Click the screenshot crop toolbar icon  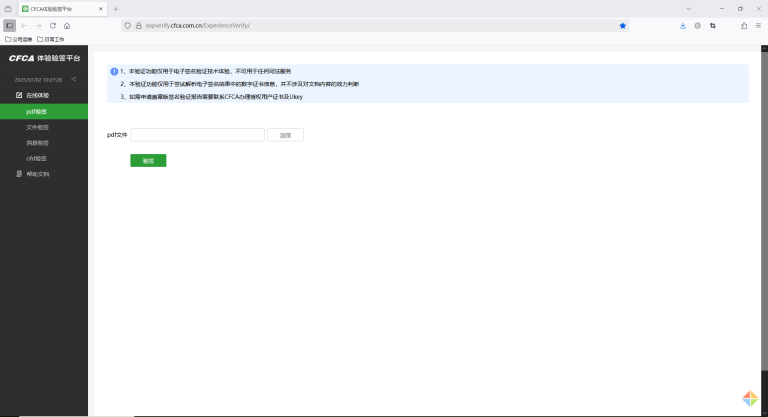(x=713, y=25)
